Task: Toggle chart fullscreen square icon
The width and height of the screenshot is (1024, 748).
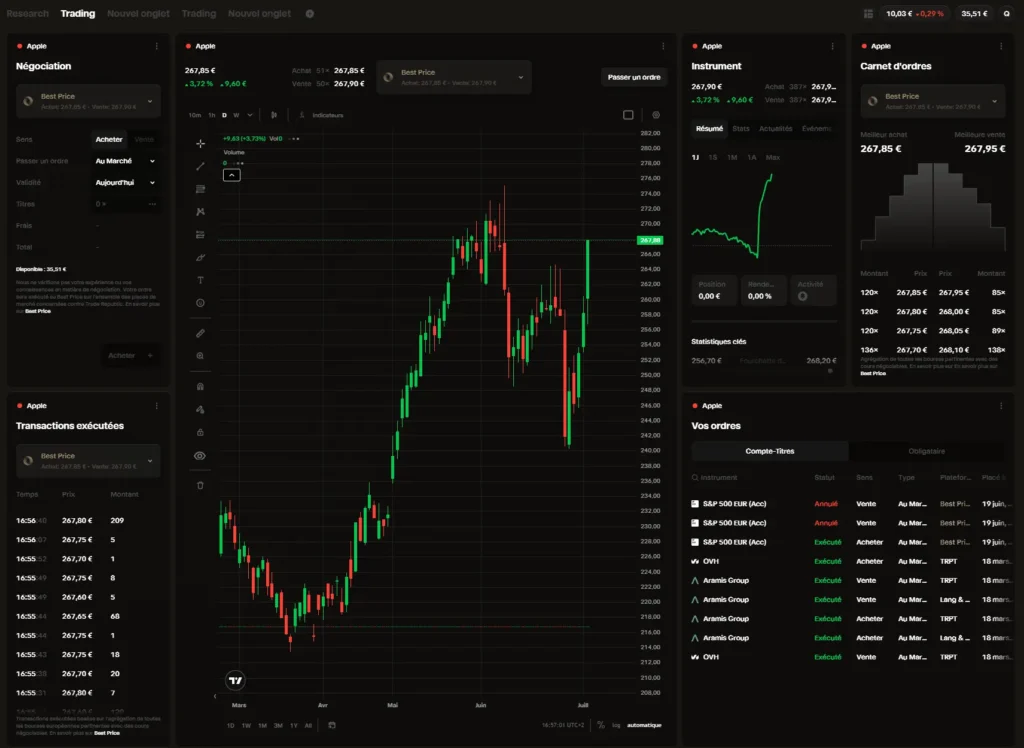Action: pyautogui.click(x=628, y=115)
